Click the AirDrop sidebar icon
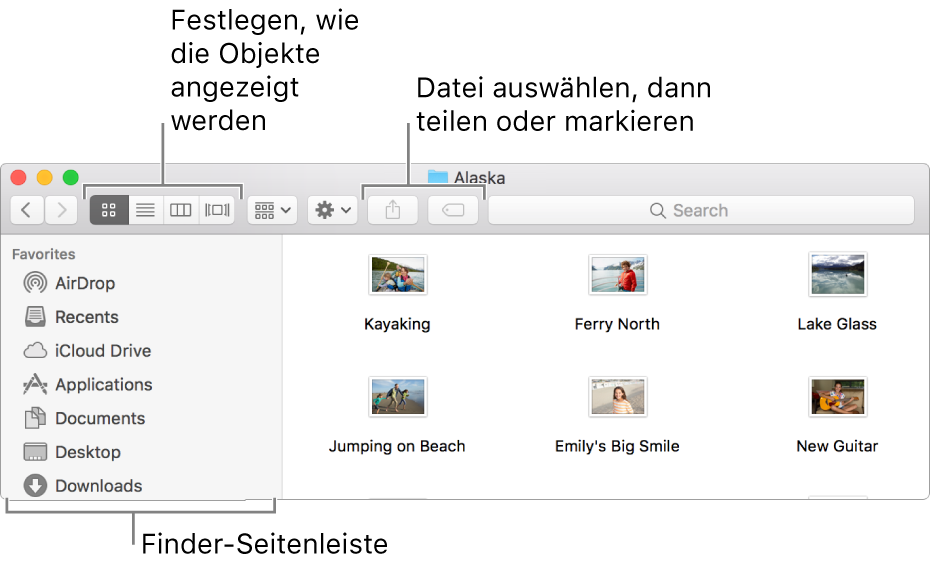This screenshot has height=569, width=931. click(35, 283)
